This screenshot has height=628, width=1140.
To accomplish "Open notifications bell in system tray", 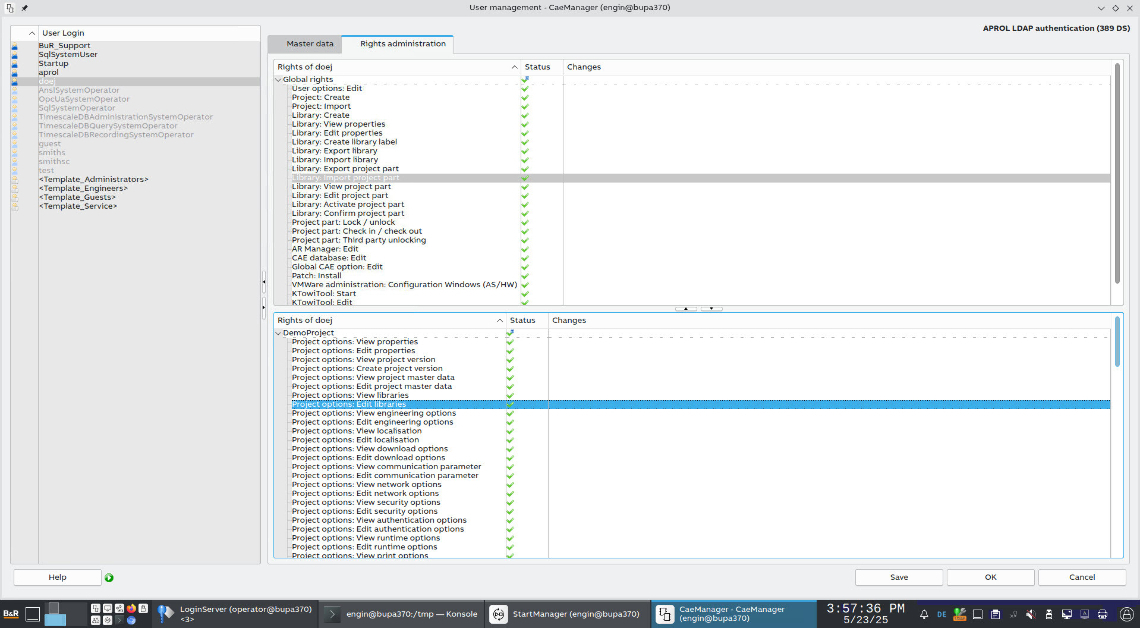I will coord(924,615).
